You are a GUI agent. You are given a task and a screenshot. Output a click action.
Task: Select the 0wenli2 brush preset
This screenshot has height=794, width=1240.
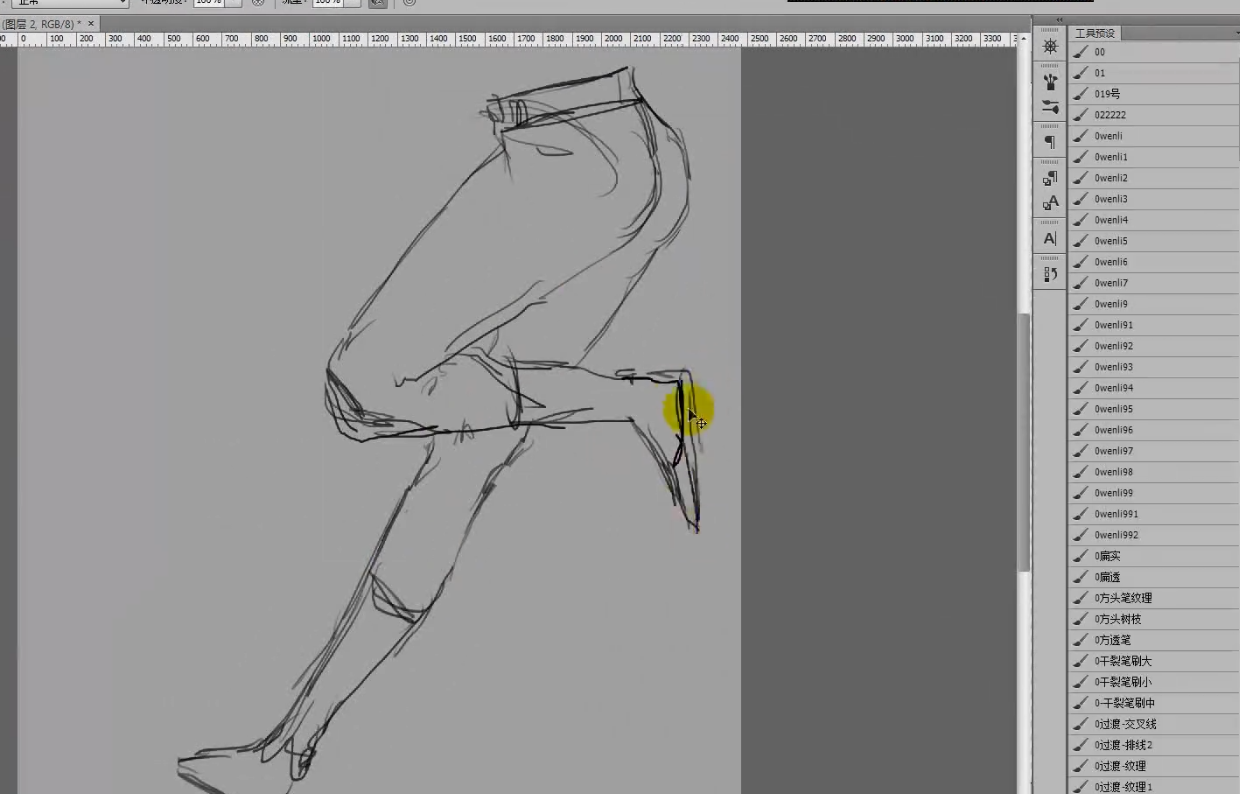point(1153,178)
